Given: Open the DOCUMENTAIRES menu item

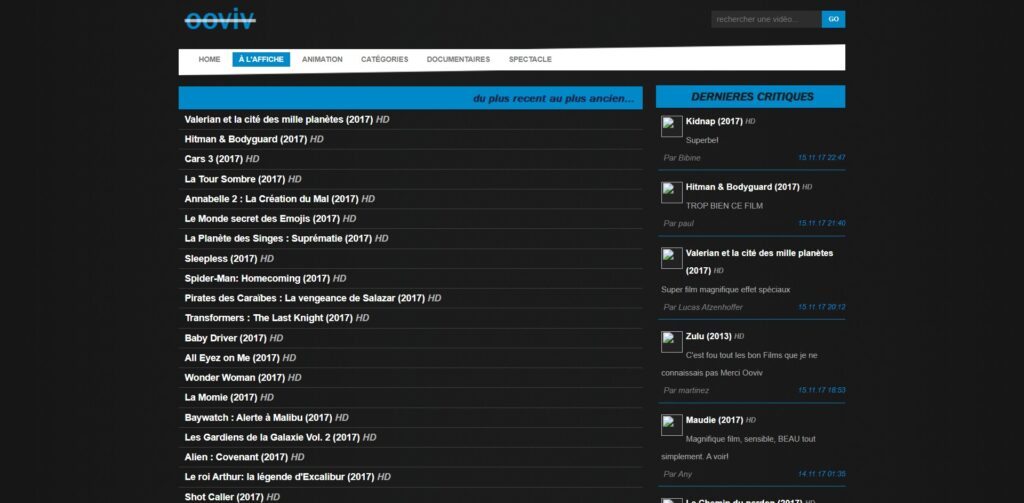Looking at the screenshot, I should (458, 59).
